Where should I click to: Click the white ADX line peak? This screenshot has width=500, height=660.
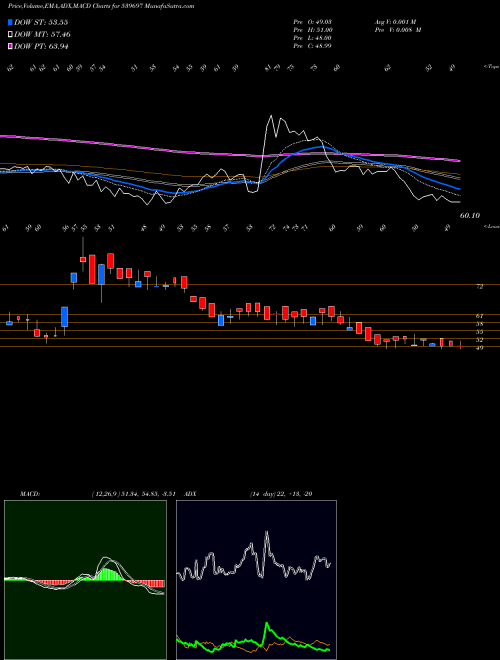(266, 533)
